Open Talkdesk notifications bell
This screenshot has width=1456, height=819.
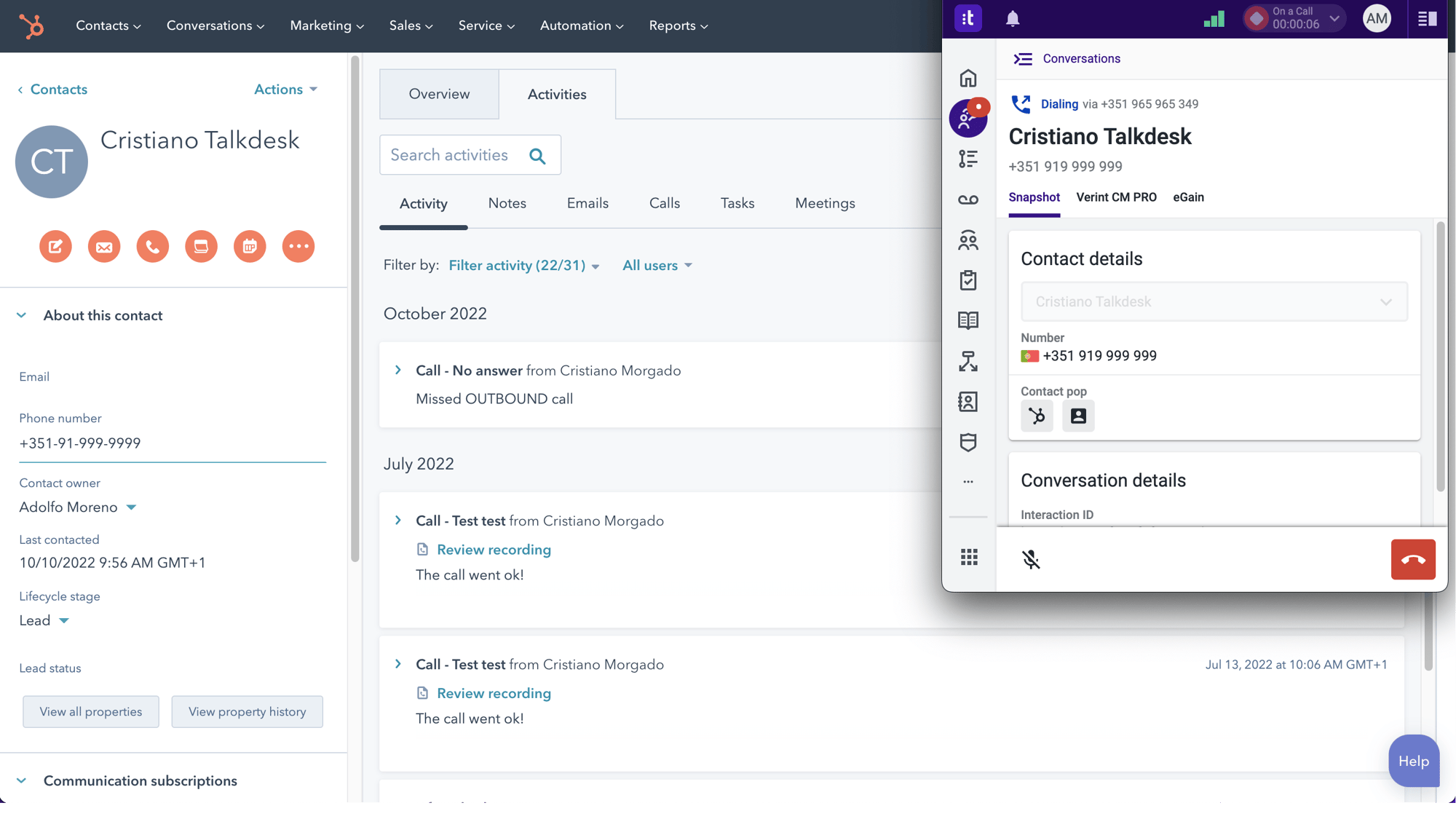pyautogui.click(x=1013, y=19)
